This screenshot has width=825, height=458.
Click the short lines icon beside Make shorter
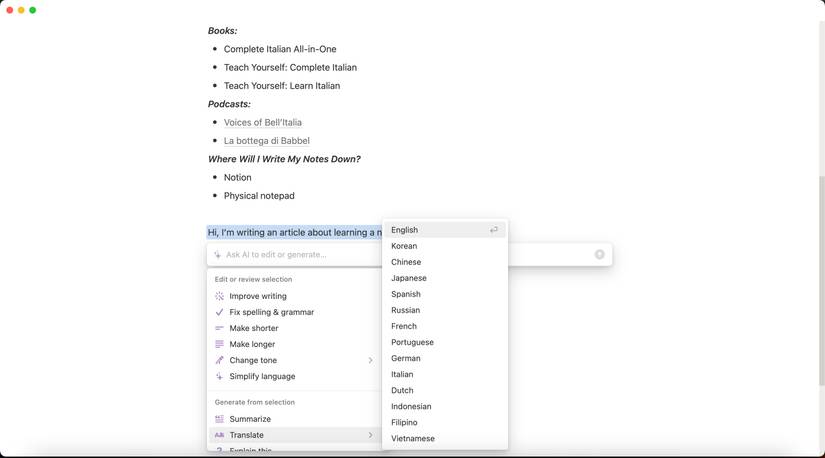[219, 328]
